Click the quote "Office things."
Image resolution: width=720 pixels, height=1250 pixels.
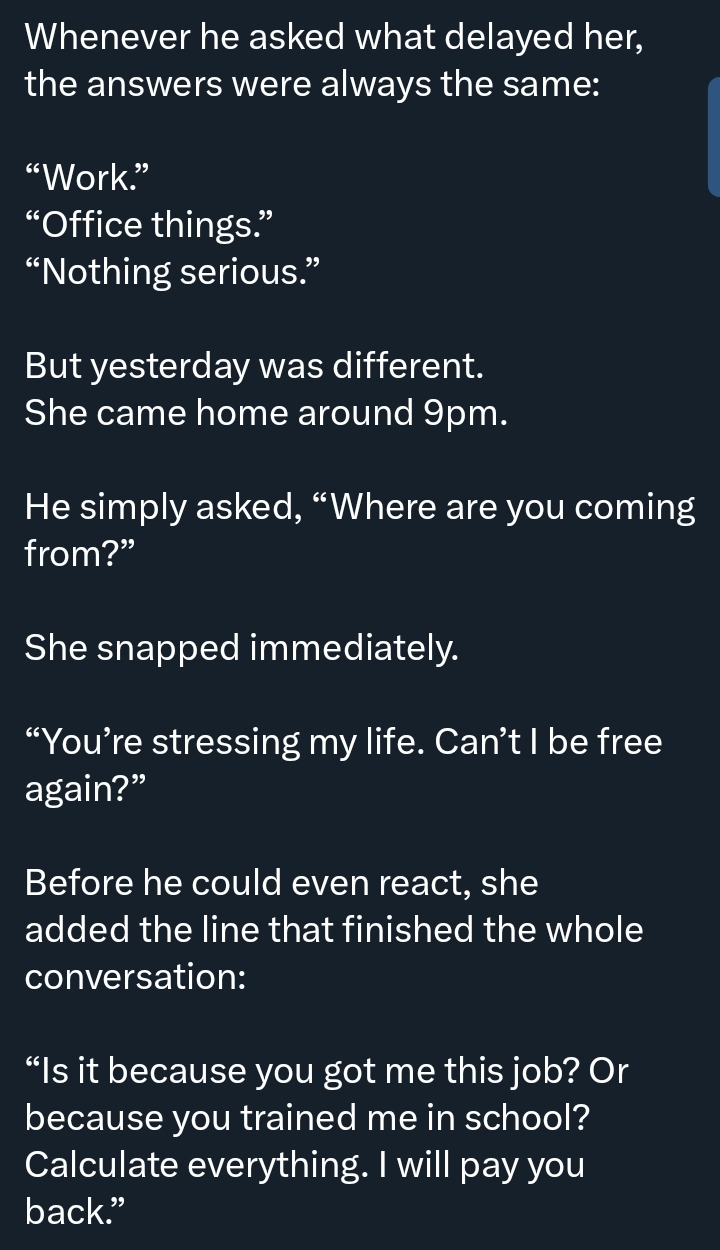[x=148, y=225]
